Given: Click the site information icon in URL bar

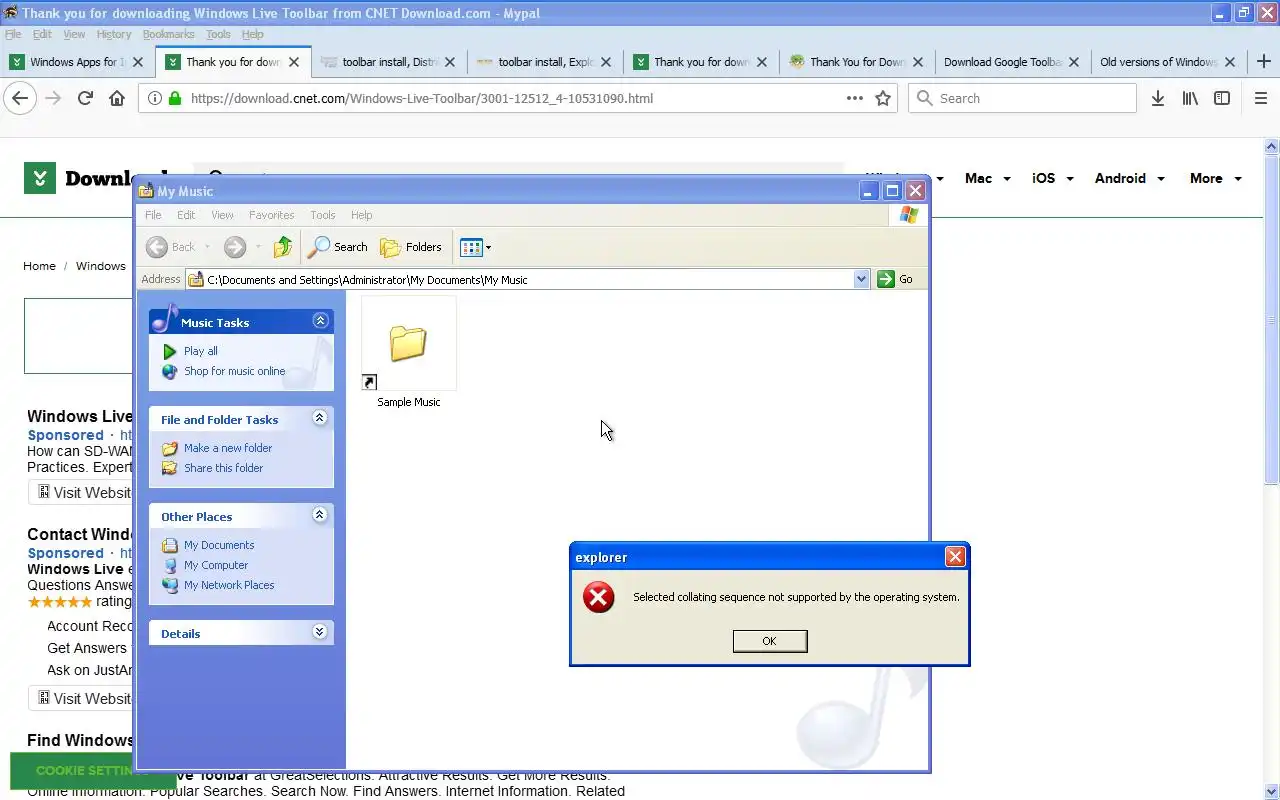Looking at the screenshot, I should [x=155, y=98].
